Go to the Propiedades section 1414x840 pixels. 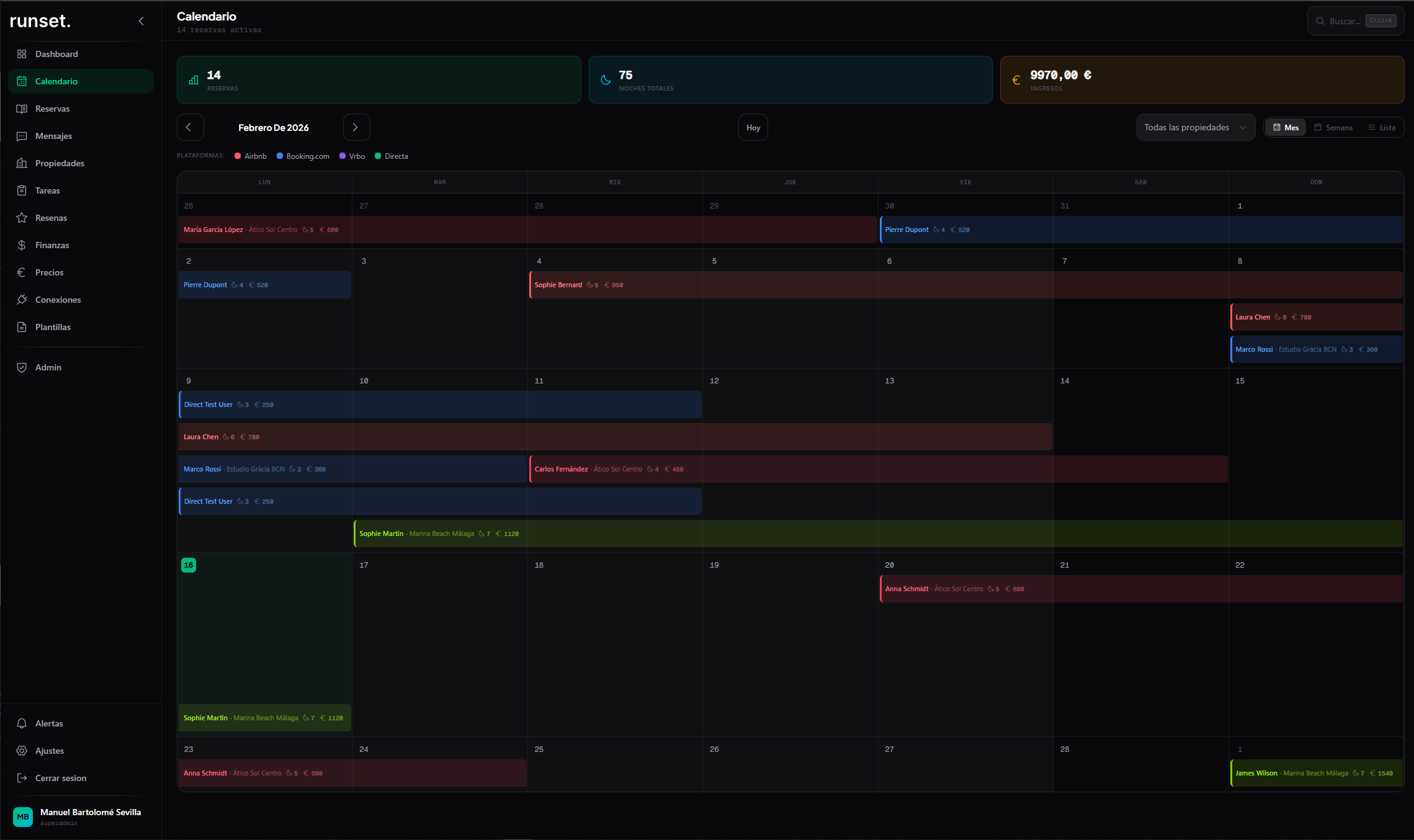(x=59, y=163)
